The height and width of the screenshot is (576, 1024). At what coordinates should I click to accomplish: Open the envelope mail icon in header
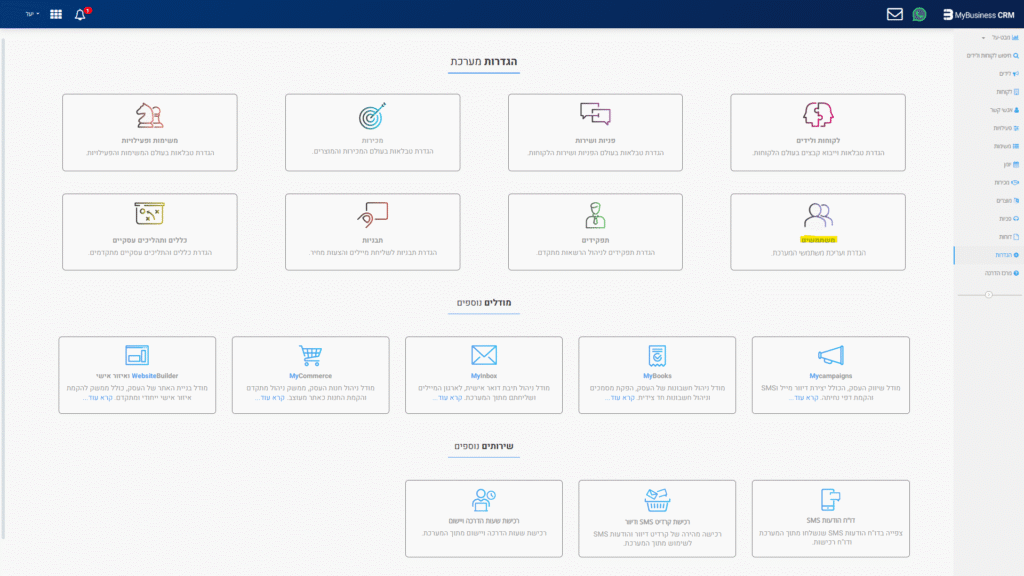coord(895,15)
